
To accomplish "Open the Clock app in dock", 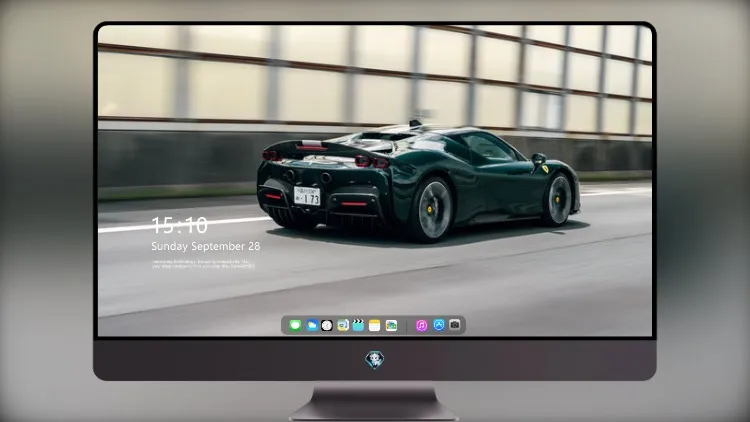I will (x=327, y=325).
